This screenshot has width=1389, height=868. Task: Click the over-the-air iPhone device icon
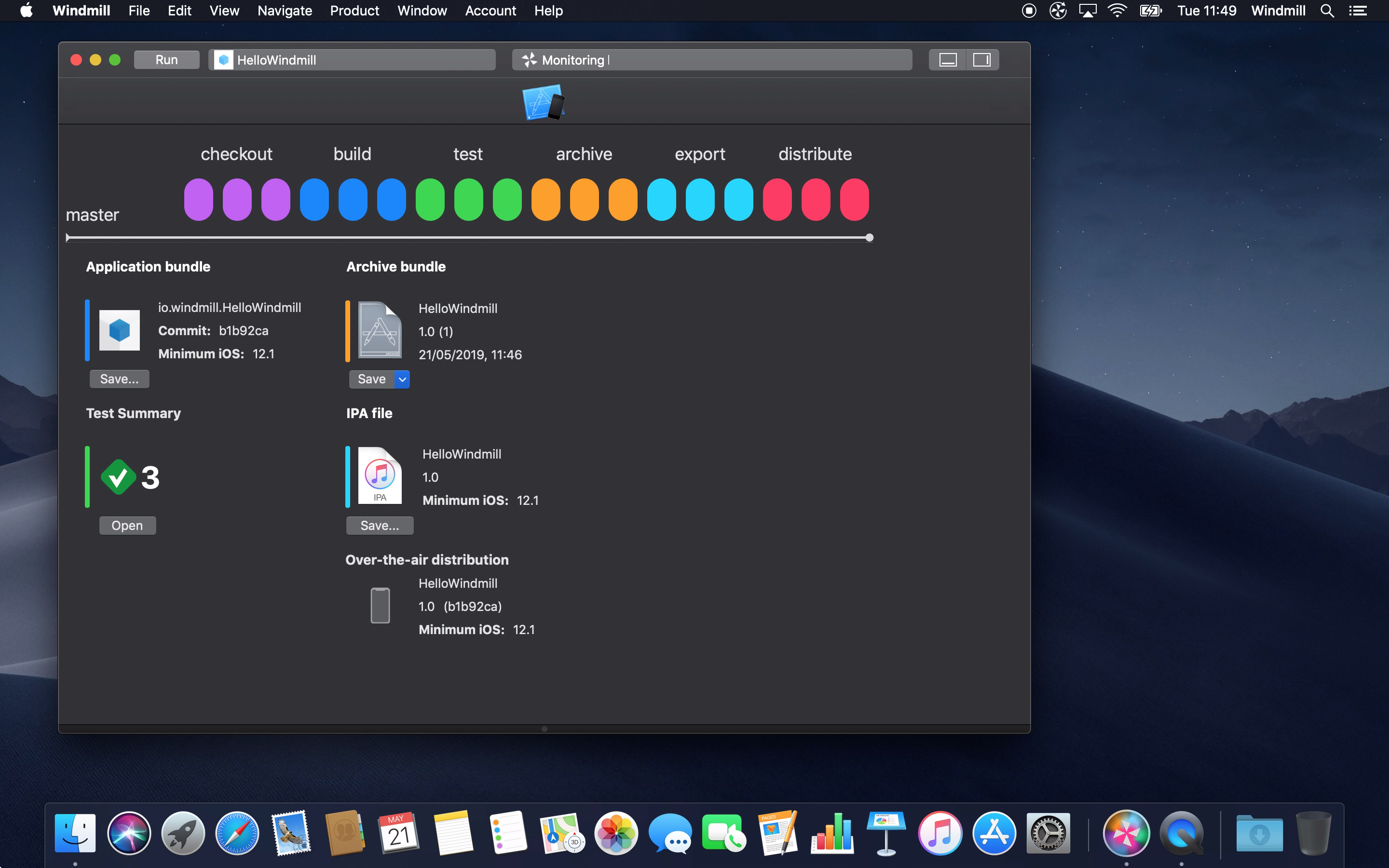[x=380, y=606]
